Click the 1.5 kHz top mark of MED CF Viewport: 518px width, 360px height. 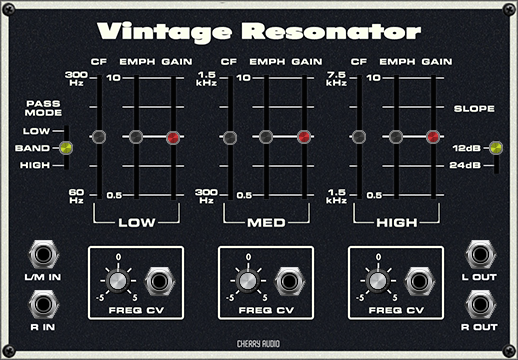pyautogui.click(x=207, y=79)
